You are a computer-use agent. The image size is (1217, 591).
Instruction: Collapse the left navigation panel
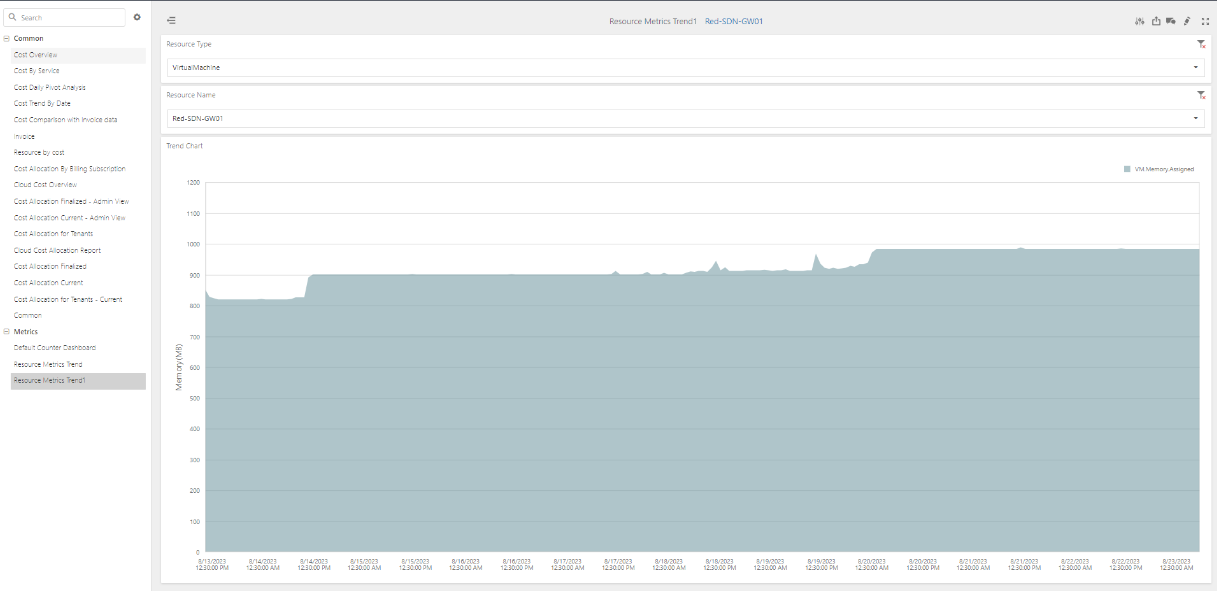[x=171, y=20]
